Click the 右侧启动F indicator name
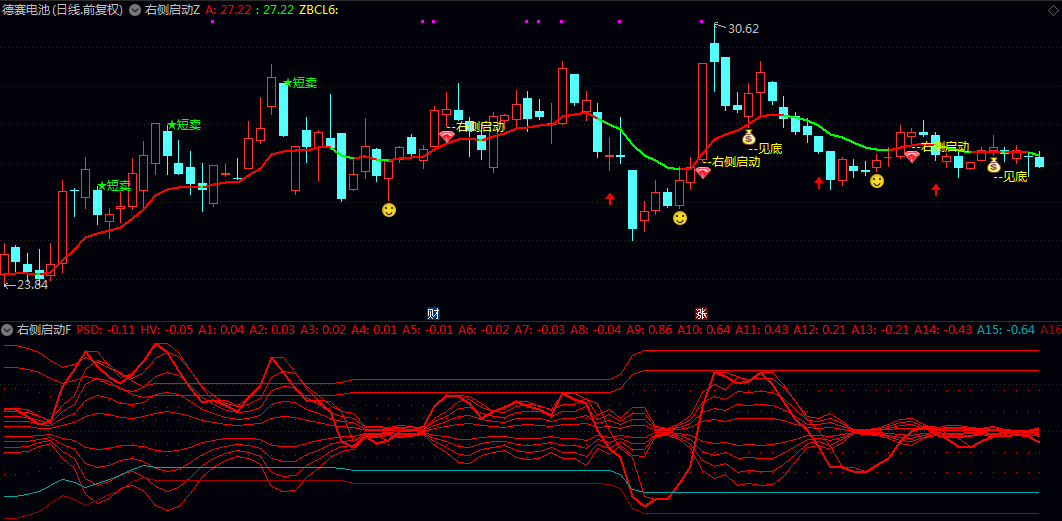 point(44,331)
